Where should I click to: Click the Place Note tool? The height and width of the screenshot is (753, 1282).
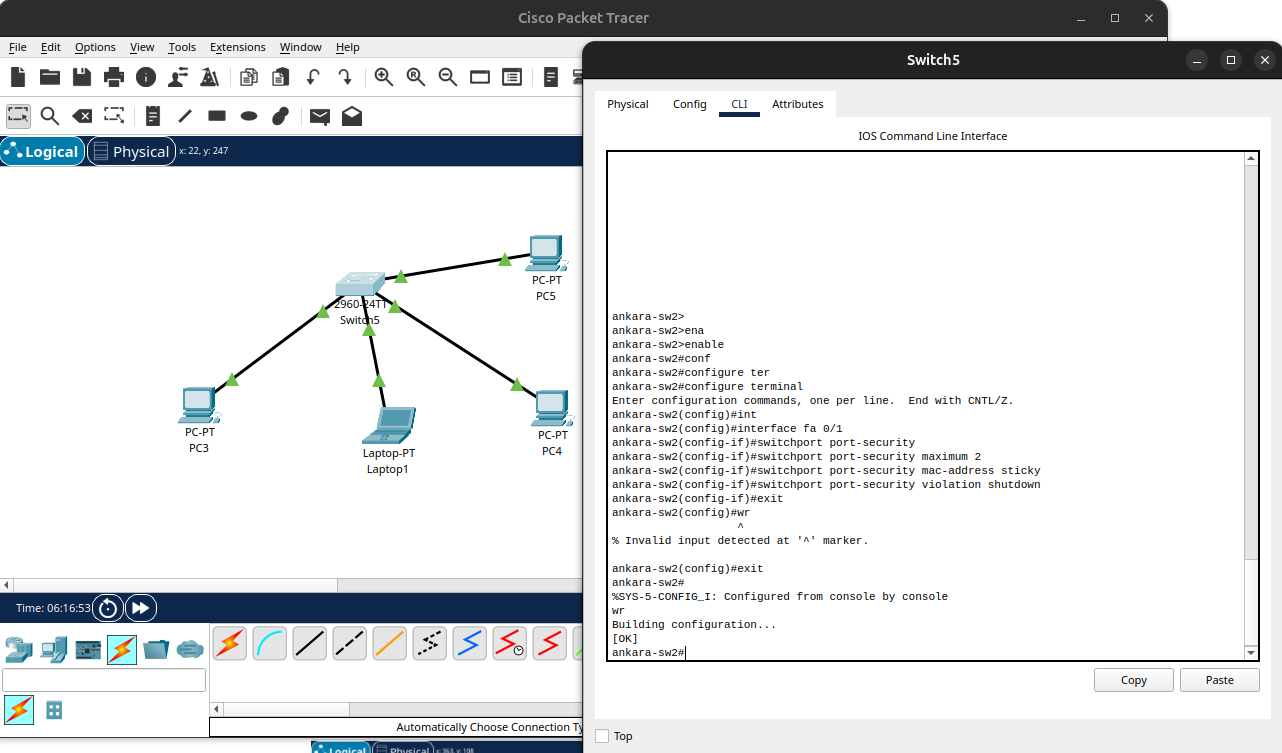point(152,116)
